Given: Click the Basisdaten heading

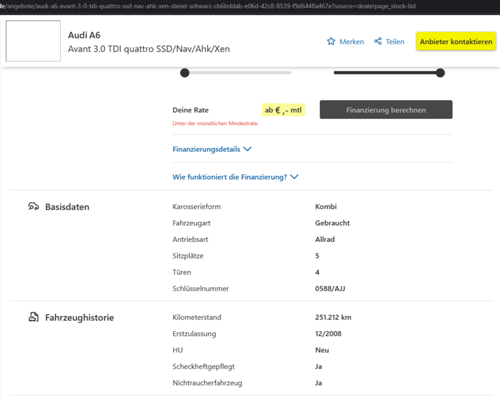Looking at the screenshot, I should point(67,207).
